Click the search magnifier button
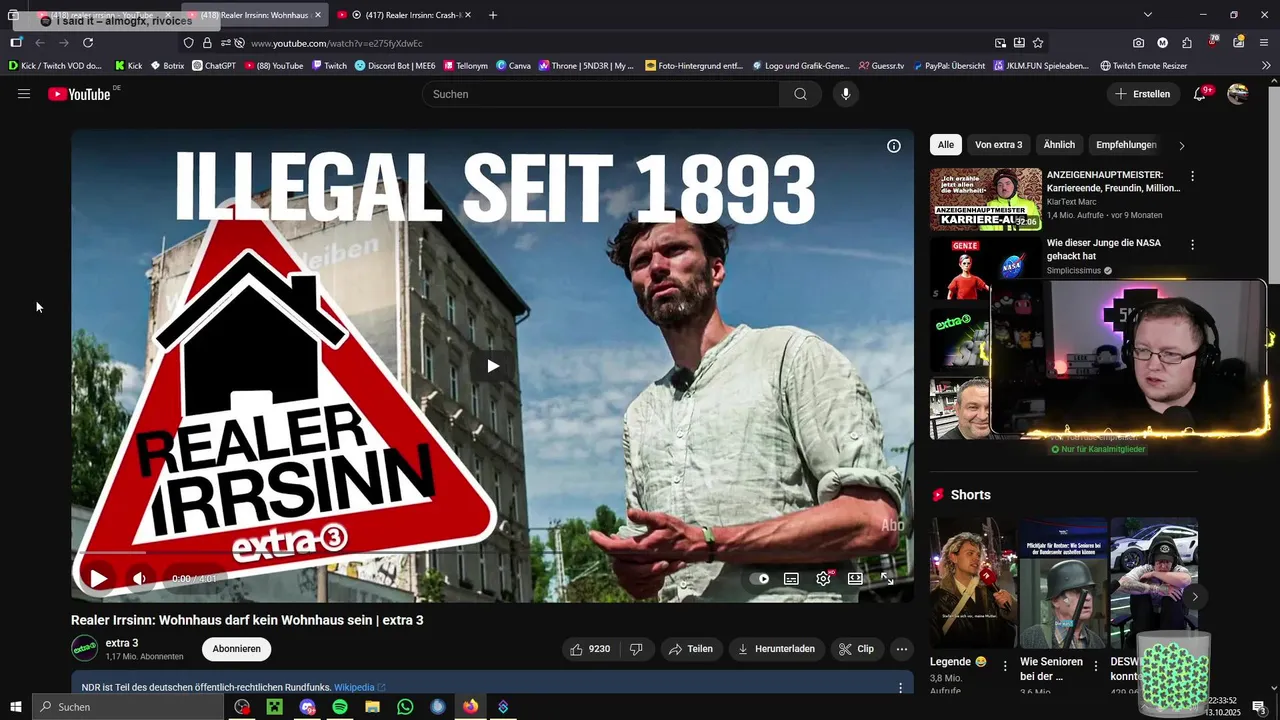The image size is (1280, 720). [x=800, y=94]
